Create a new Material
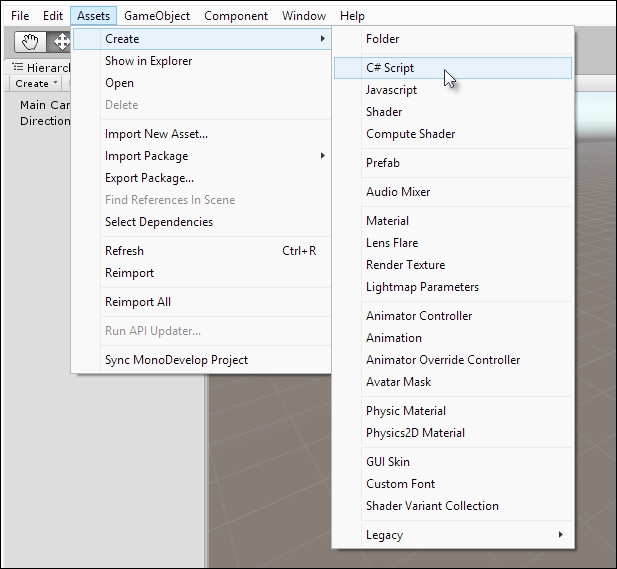This screenshot has width=617, height=569. click(387, 221)
